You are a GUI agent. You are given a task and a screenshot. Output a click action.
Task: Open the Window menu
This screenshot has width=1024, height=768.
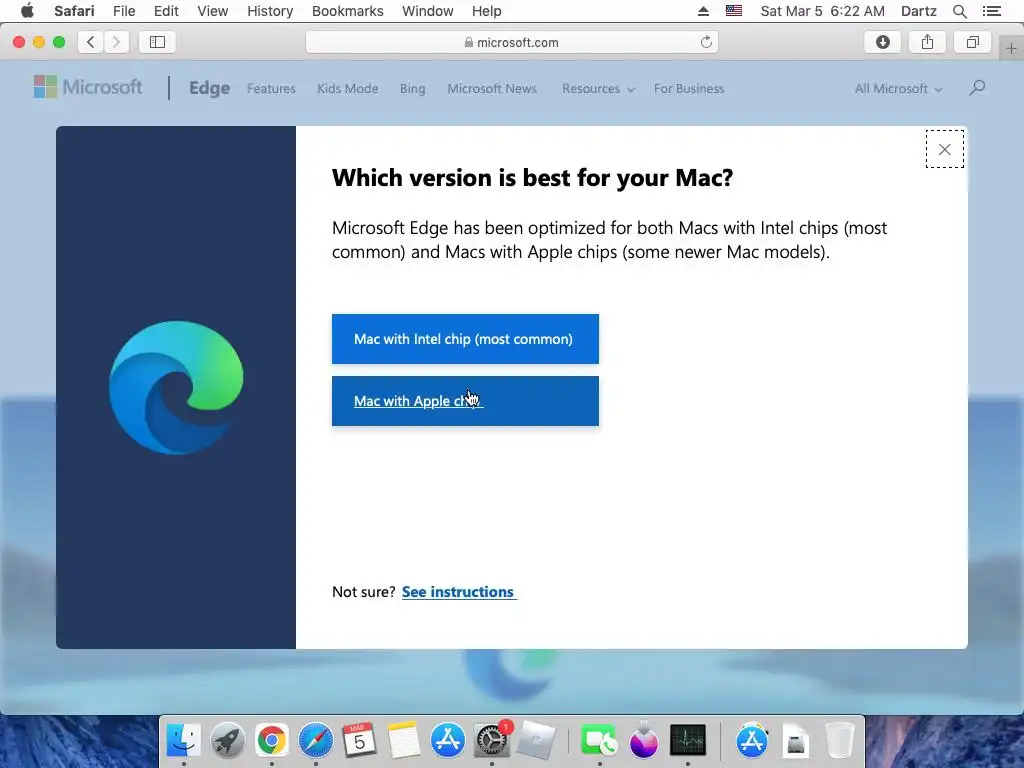[x=427, y=11]
